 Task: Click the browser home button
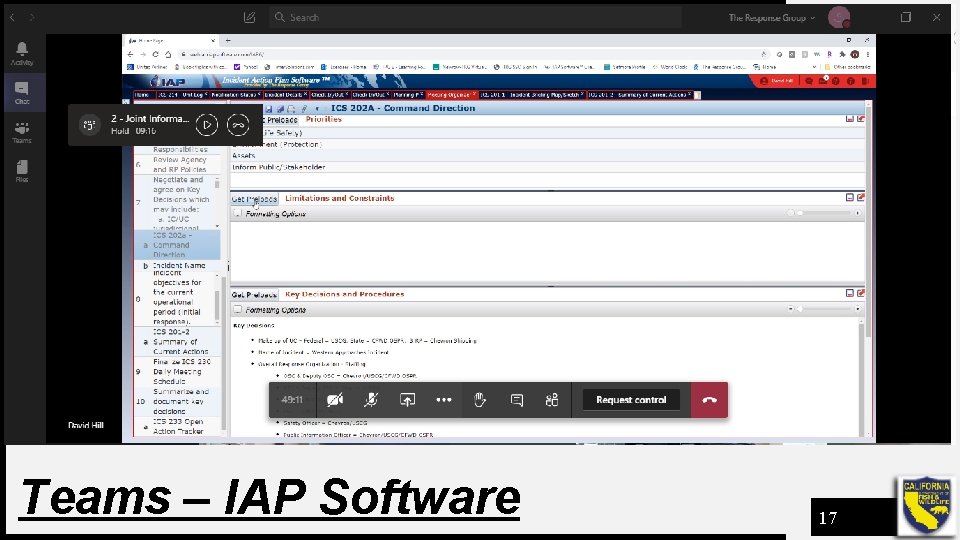tap(168, 54)
